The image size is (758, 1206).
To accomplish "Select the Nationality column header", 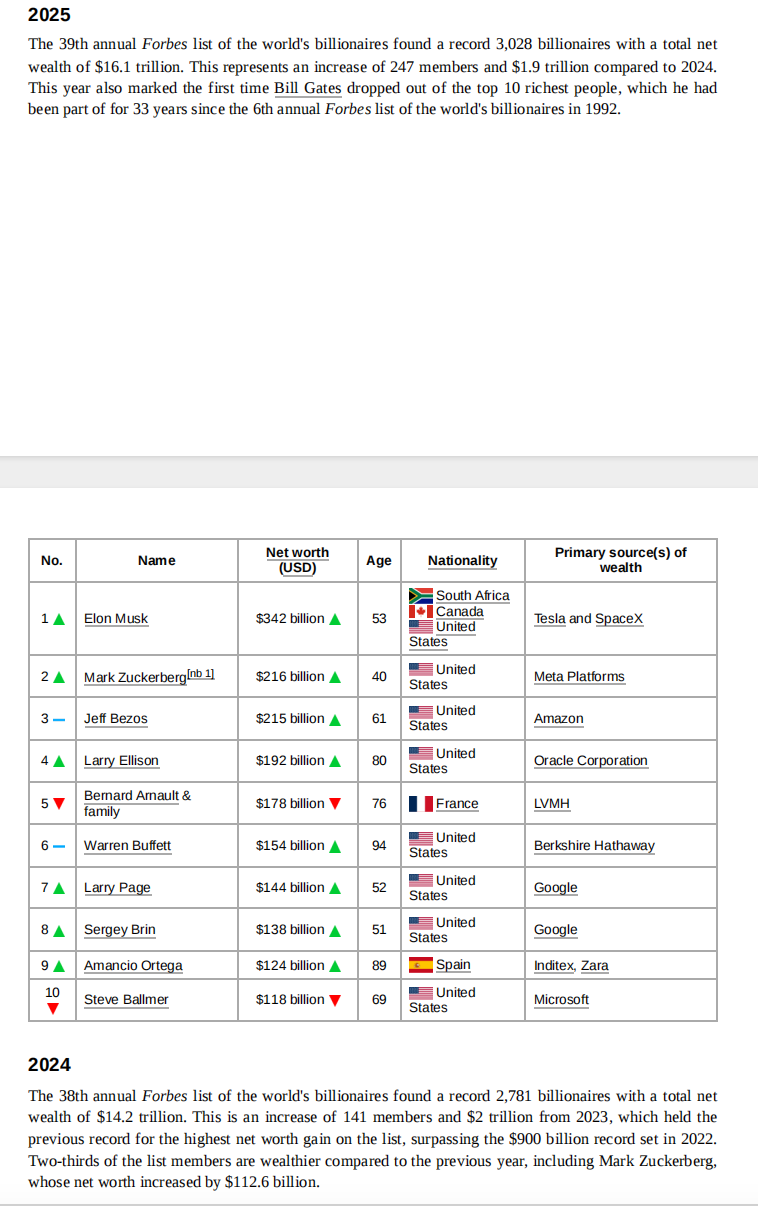I will pos(462,560).
